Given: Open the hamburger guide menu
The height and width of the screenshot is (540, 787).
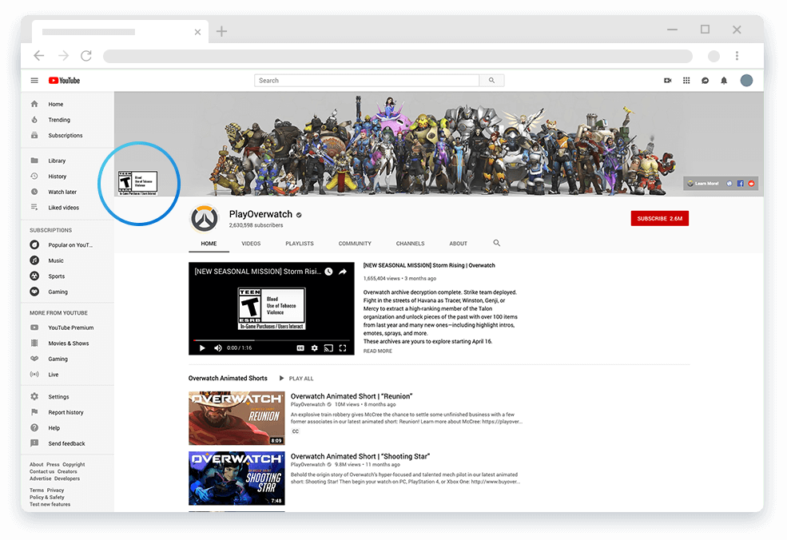Looking at the screenshot, I should [34, 80].
